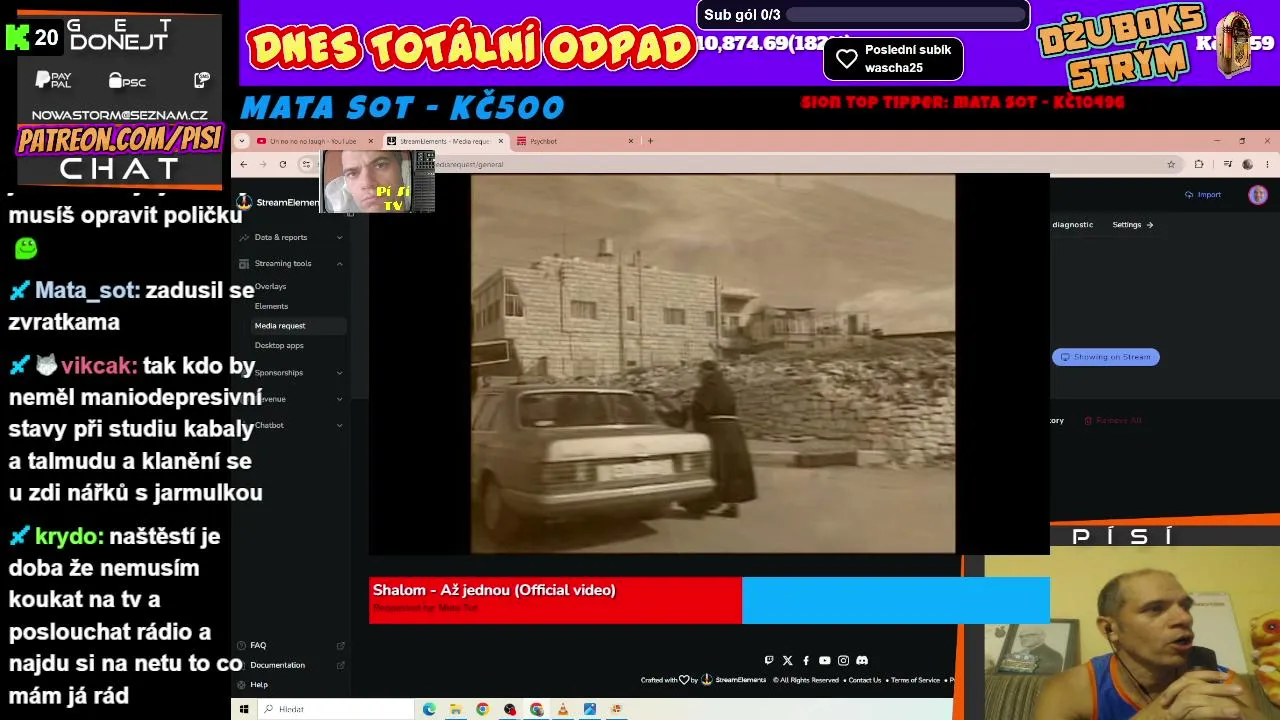The image size is (1280, 720).
Task: Expand the Sponsorships section
Action: (339, 372)
